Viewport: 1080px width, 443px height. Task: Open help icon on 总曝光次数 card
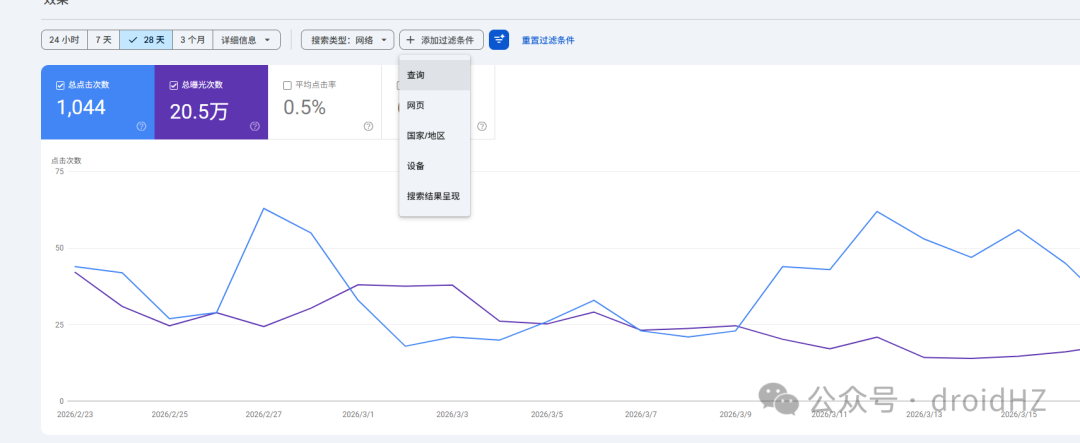255,126
